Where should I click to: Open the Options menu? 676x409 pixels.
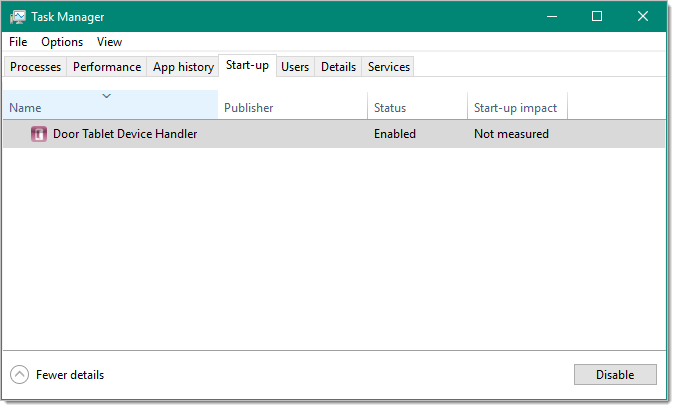click(62, 42)
